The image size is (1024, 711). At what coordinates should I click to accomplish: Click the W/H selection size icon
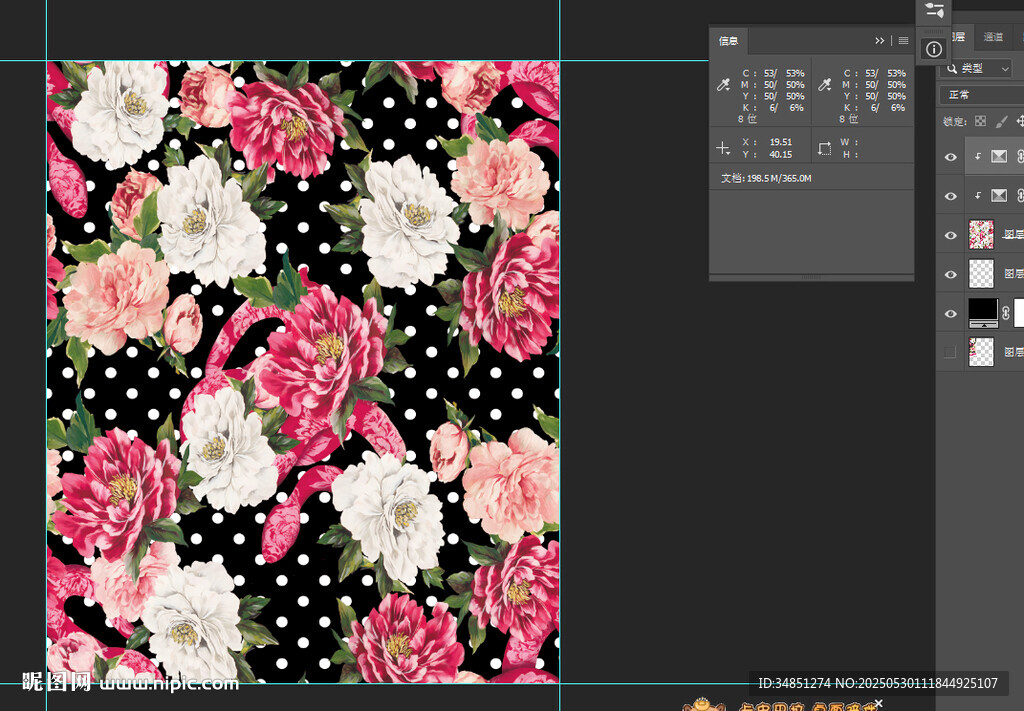pyautogui.click(x=825, y=148)
